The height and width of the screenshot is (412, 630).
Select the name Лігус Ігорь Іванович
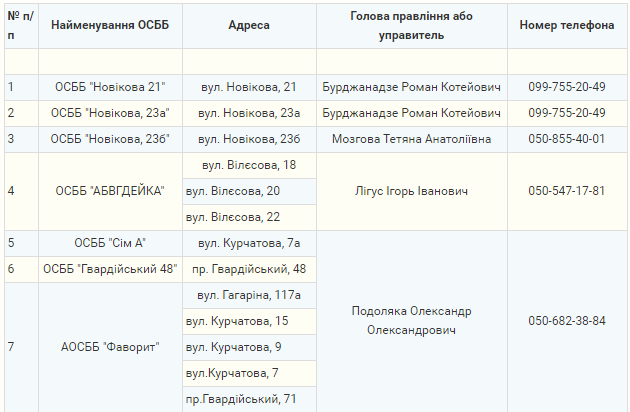(411, 190)
